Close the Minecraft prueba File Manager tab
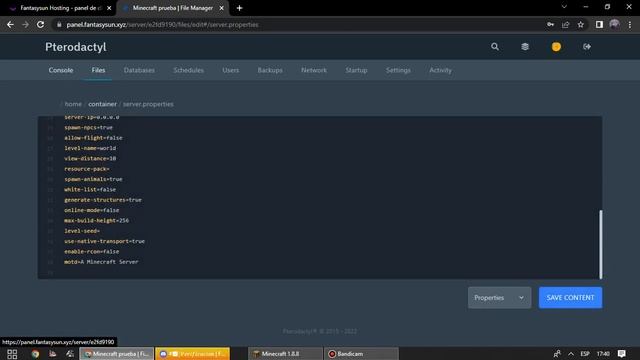This screenshot has height=360, width=640. click(x=221, y=8)
